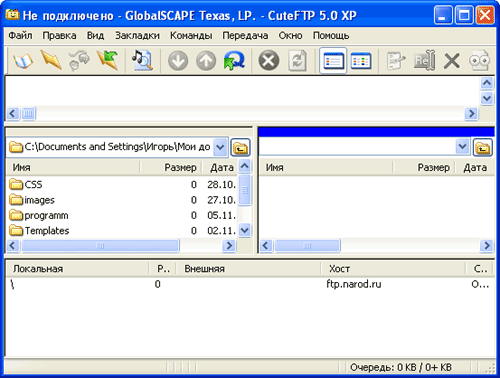Image resolution: width=500 pixels, height=378 pixels.
Task: Click the 28.10. date of CSS folder
Action: click(221, 184)
